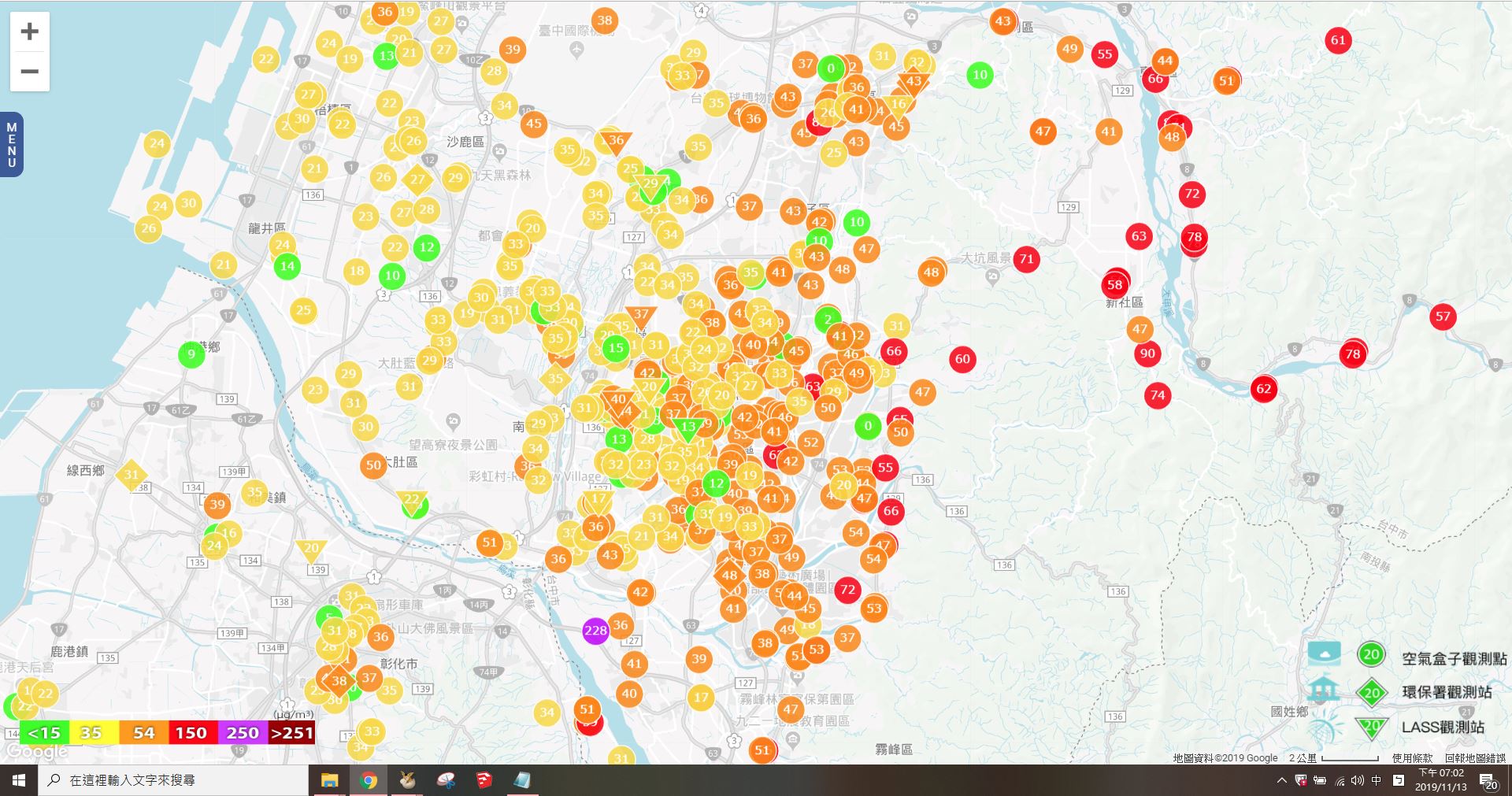Click the 空氣盒子觀測點 legend label
The image size is (1512, 796).
tap(1454, 659)
